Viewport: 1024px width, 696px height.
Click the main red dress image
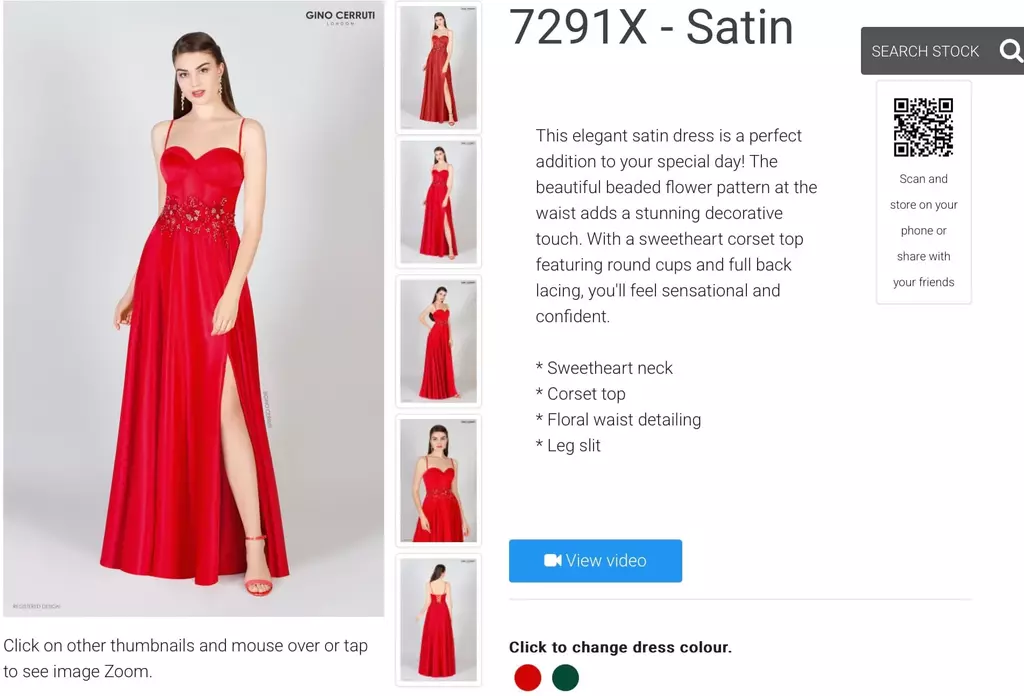point(193,308)
